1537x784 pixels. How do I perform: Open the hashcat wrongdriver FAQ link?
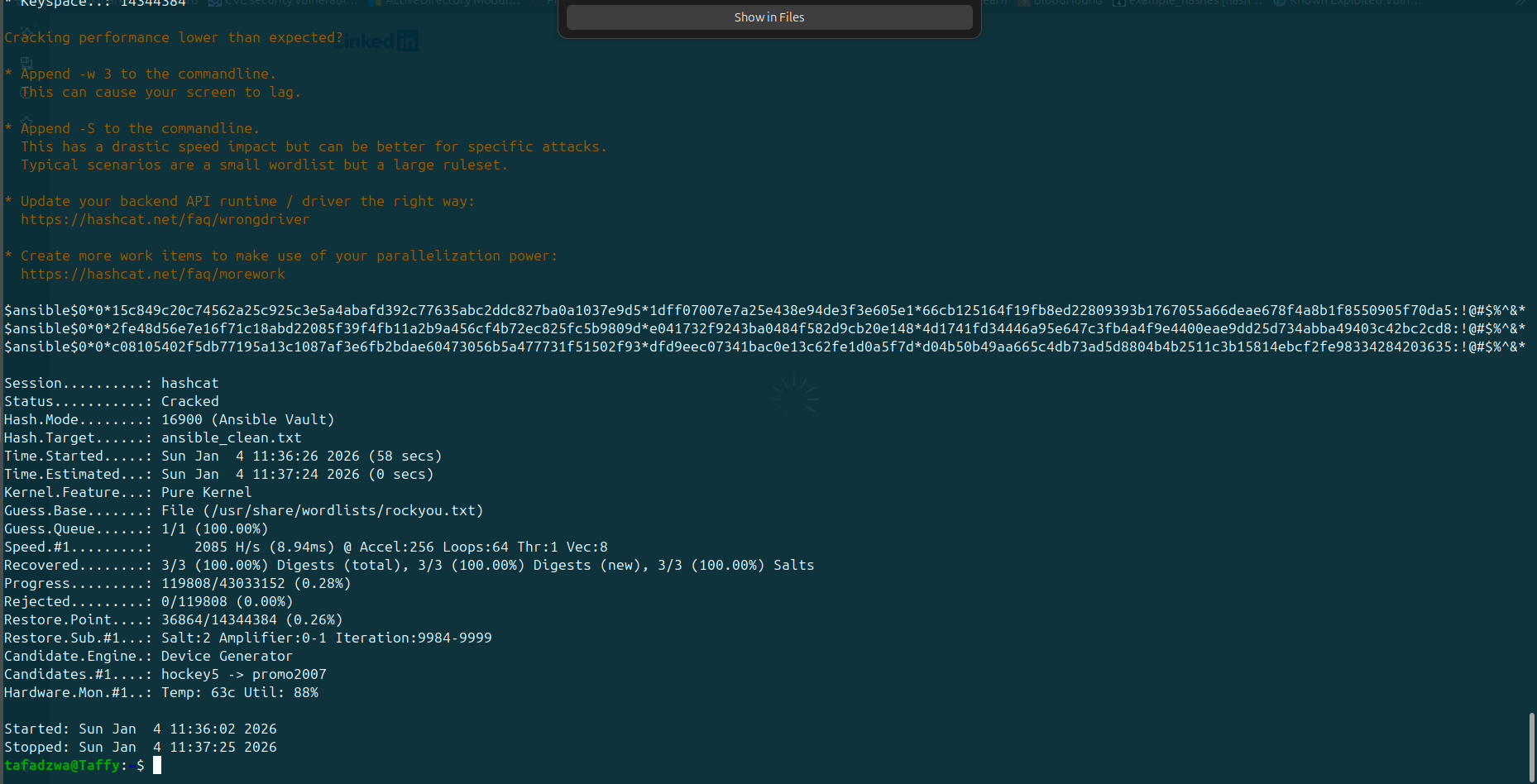tap(165, 220)
